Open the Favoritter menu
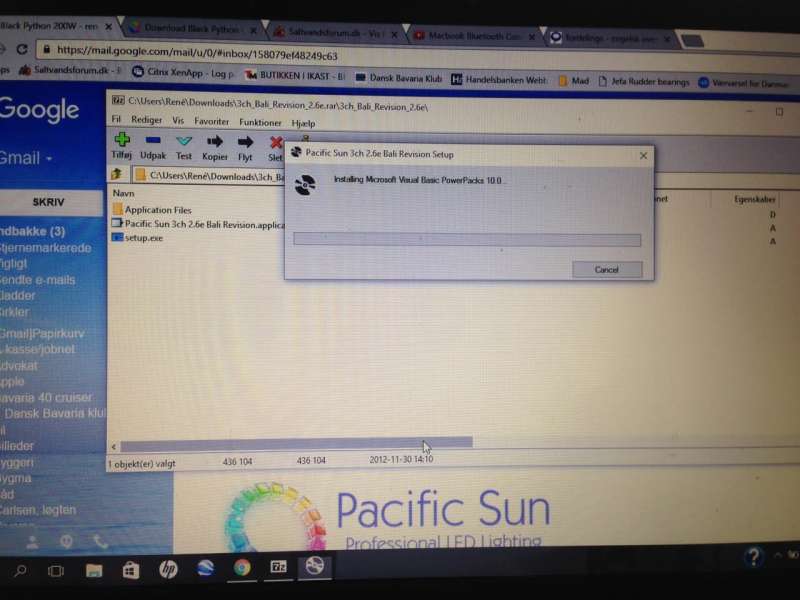800x600 pixels. (211, 120)
